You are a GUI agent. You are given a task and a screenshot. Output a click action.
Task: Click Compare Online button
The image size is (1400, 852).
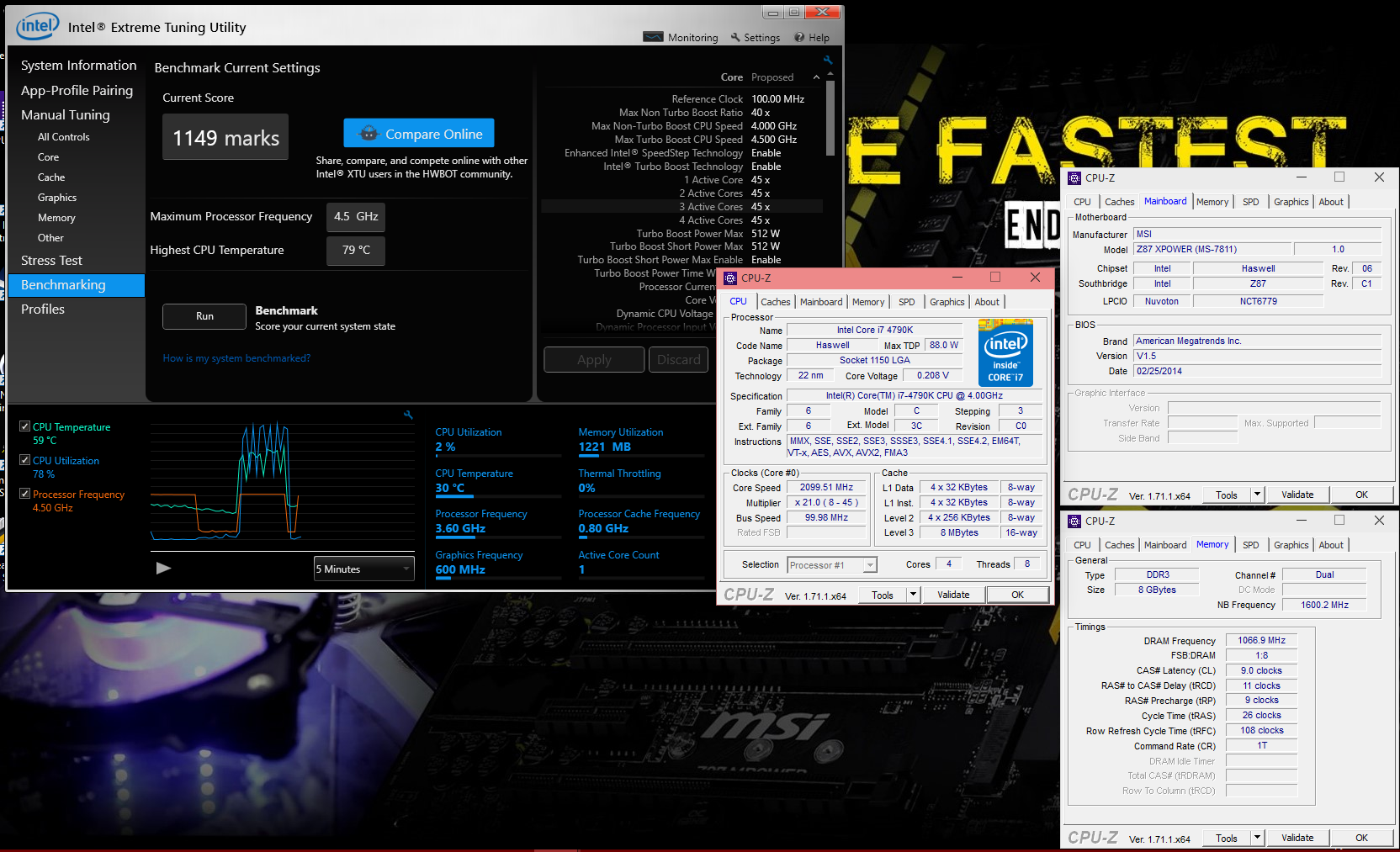click(x=419, y=134)
